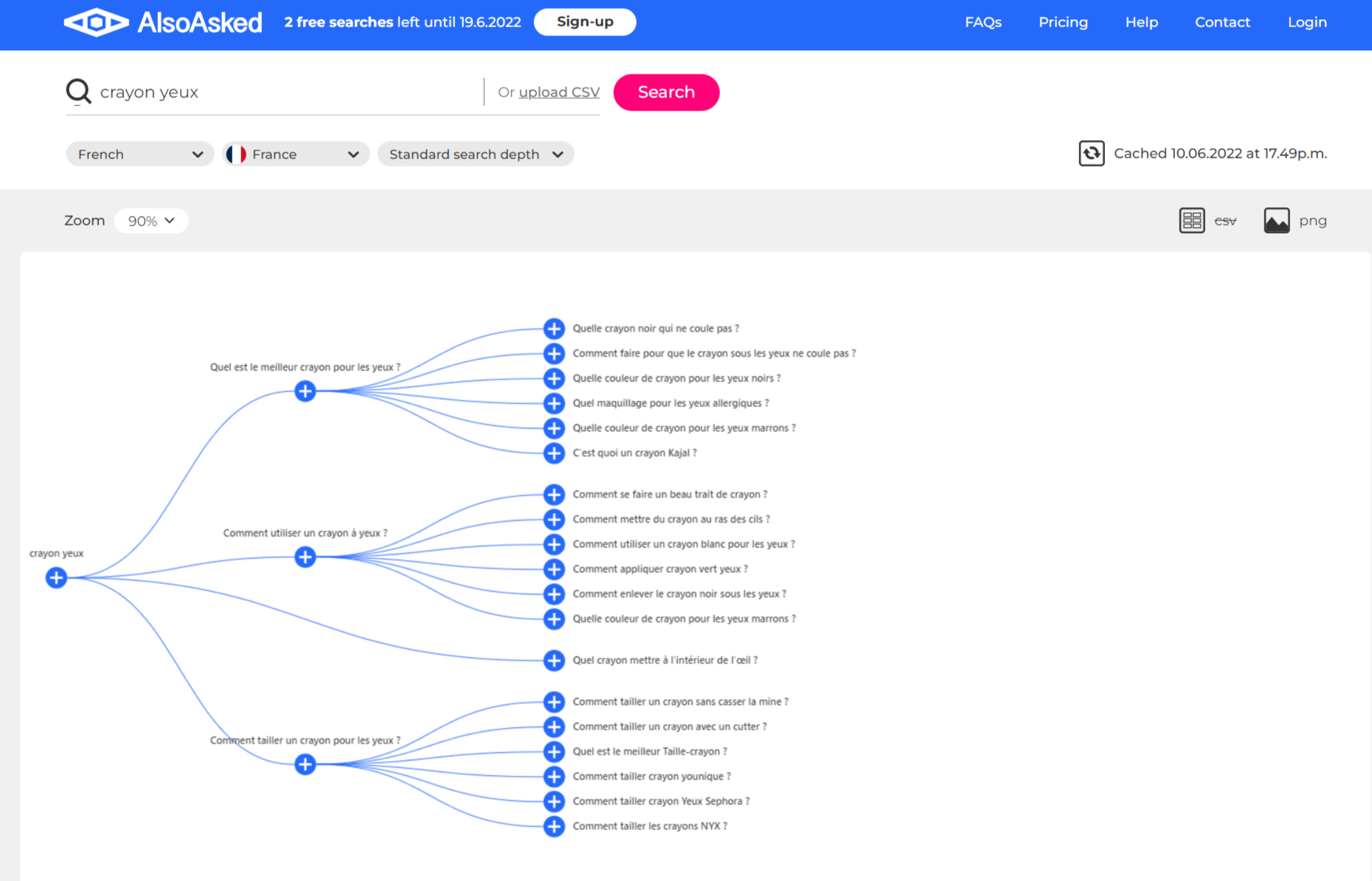The height and width of the screenshot is (881, 1372).
Task: Click the AlsoAsked logo icon
Action: (x=96, y=22)
